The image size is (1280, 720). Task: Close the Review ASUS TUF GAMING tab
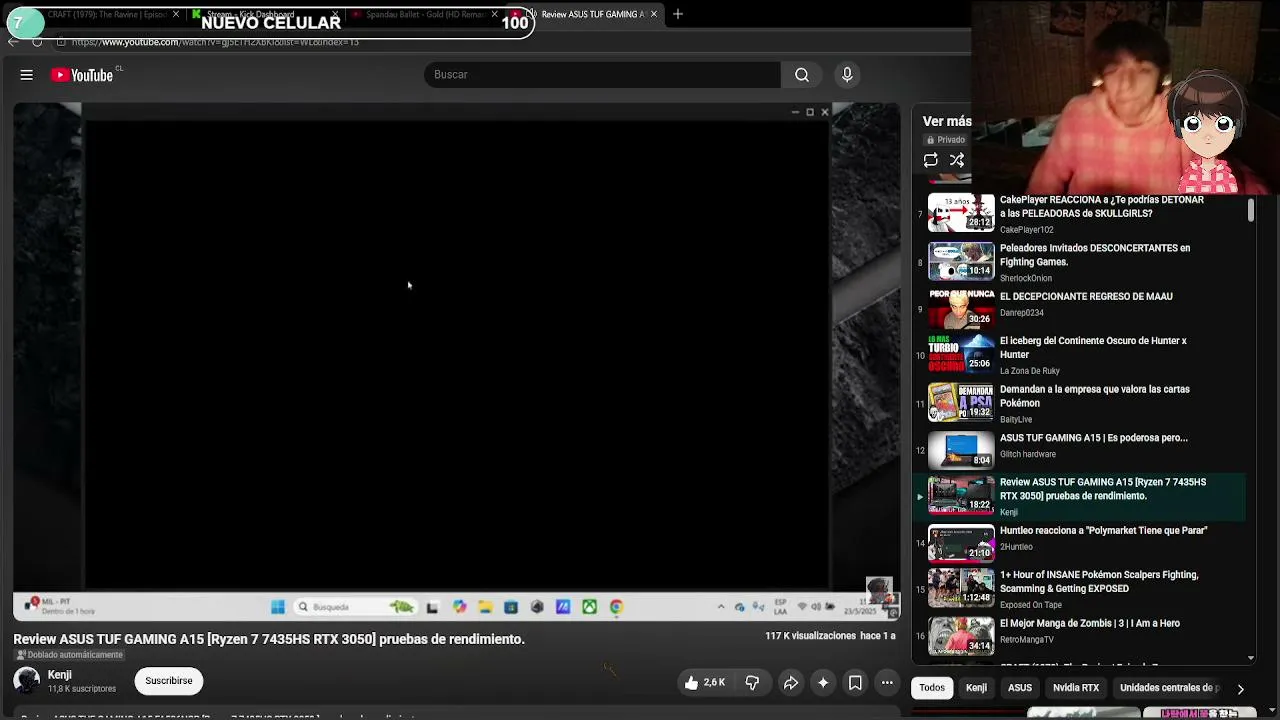pyautogui.click(x=654, y=14)
